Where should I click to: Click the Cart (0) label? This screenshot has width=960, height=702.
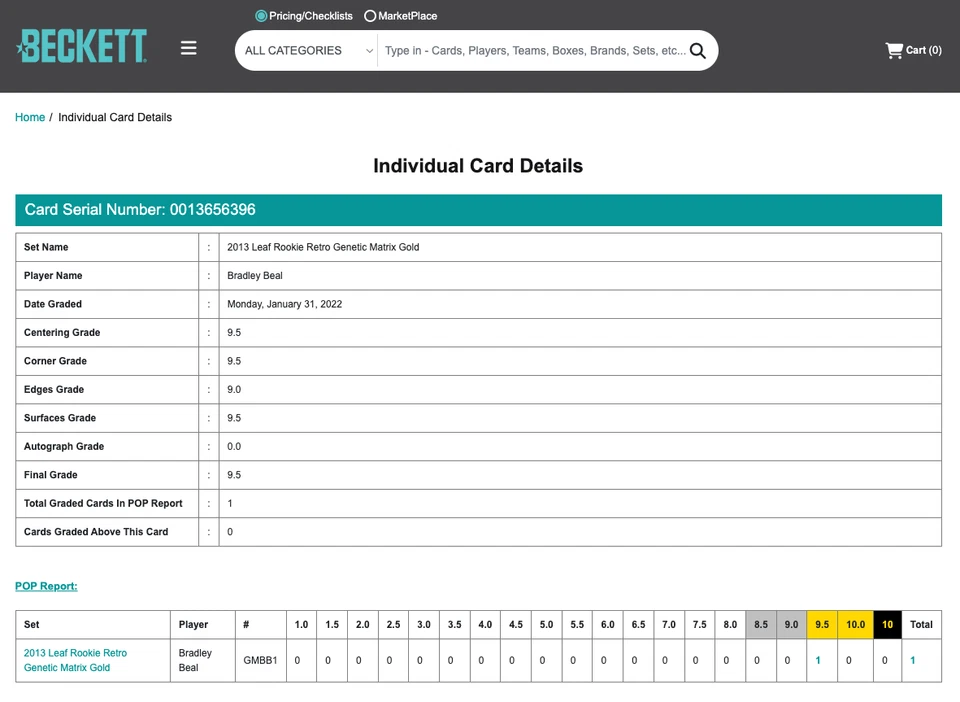[923, 50]
